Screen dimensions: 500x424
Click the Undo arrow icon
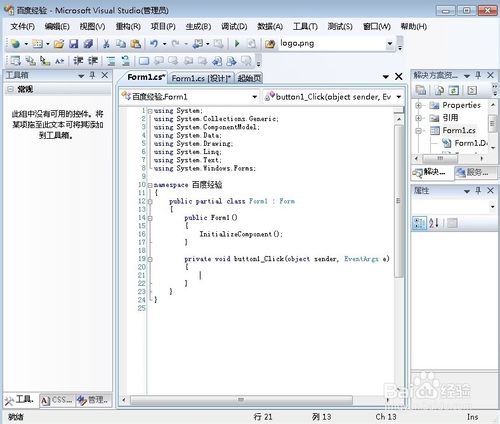point(154,44)
